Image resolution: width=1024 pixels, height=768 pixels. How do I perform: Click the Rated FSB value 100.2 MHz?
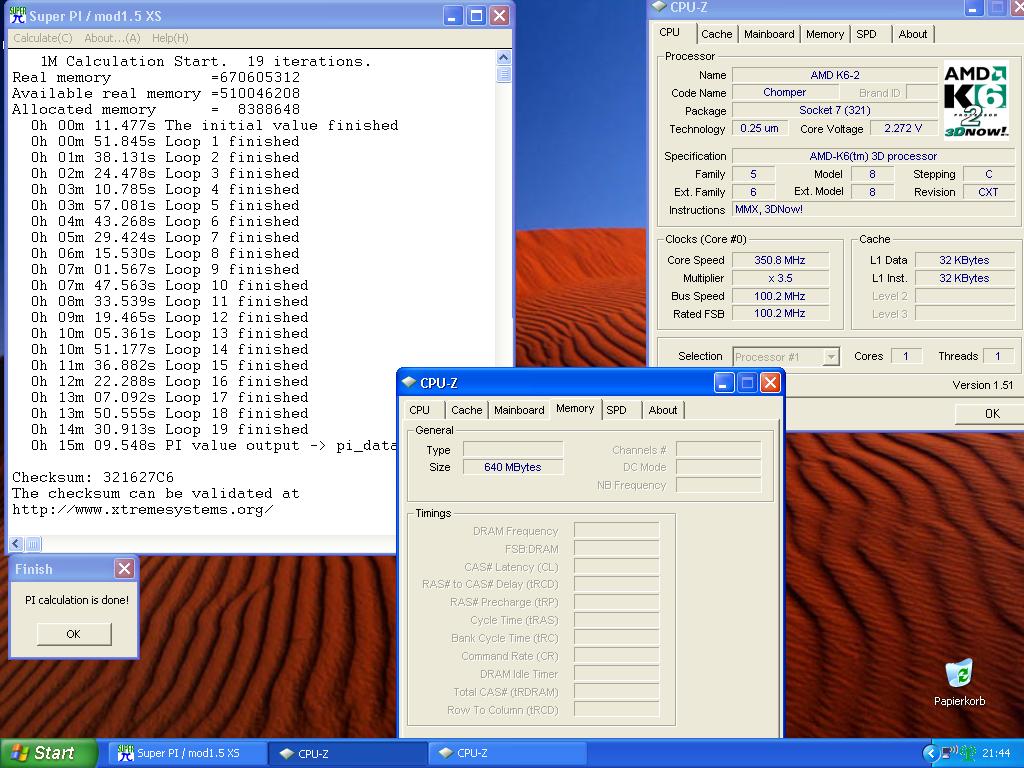(x=780, y=313)
